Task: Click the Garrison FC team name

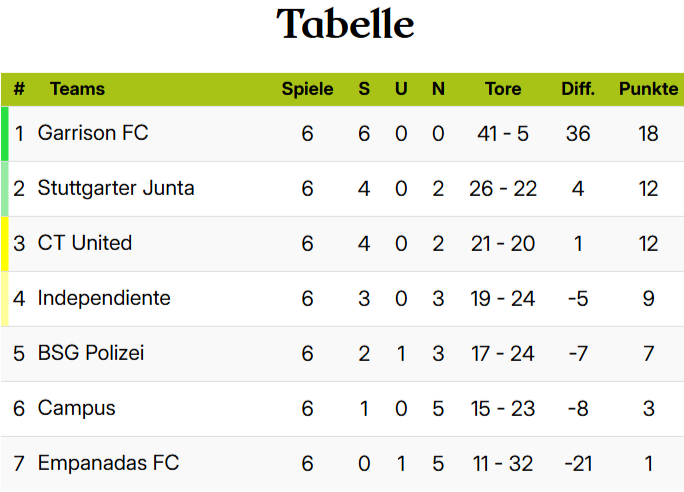Action: click(93, 133)
